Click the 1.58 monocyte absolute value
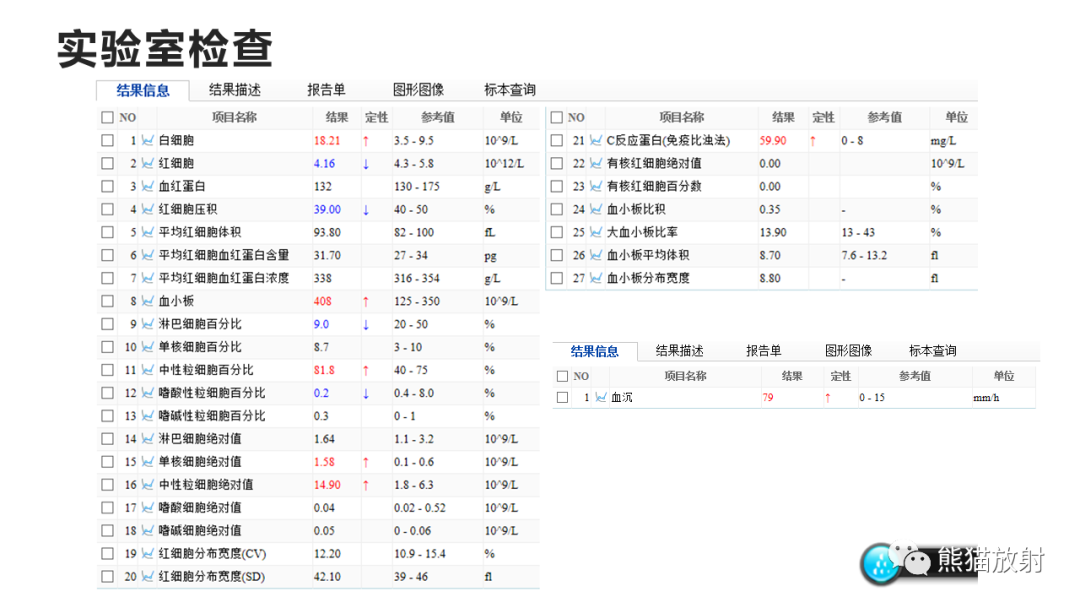The height and width of the screenshot is (608, 1080). (324, 462)
